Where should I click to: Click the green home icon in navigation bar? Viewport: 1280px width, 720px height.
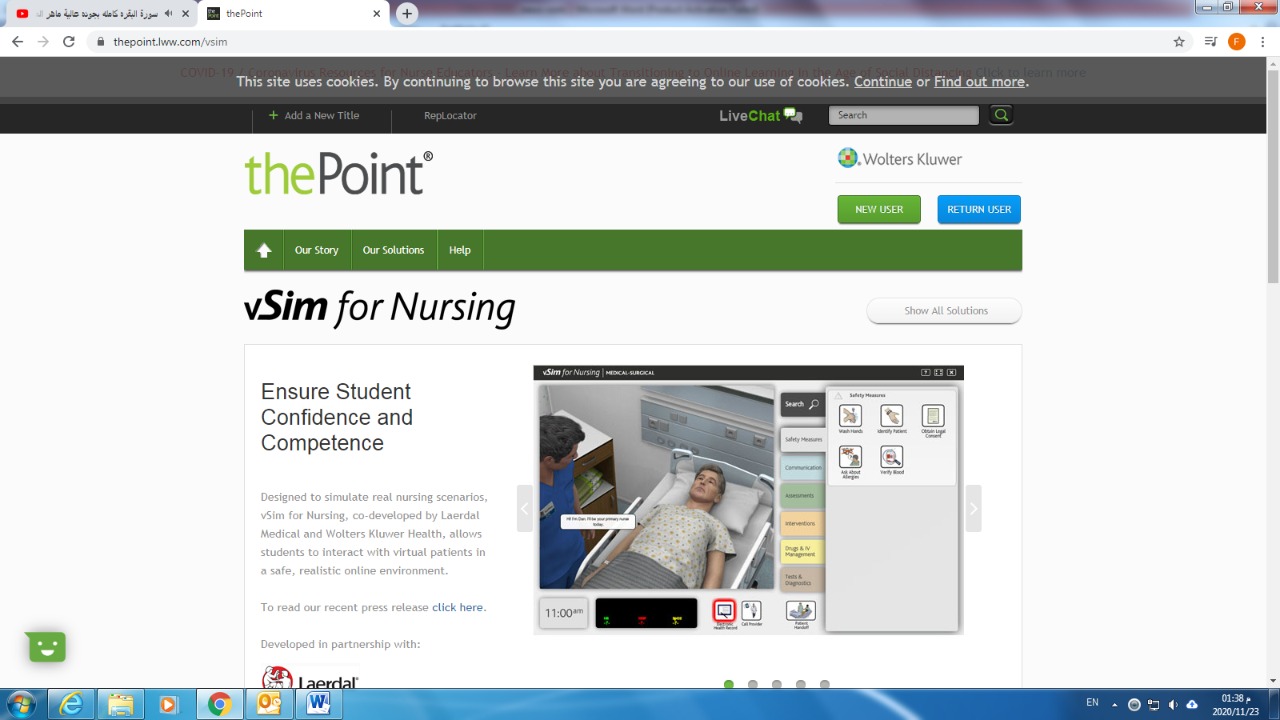click(264, 251)
